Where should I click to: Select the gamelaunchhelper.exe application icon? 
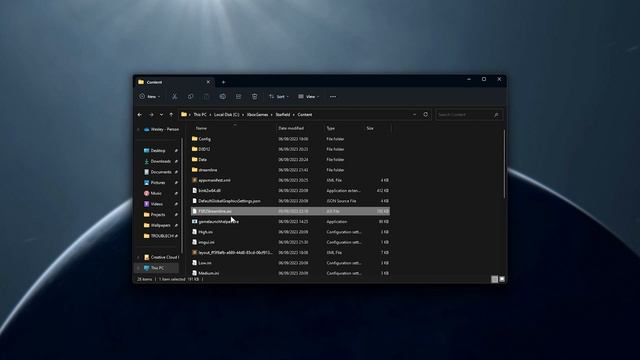195,222
